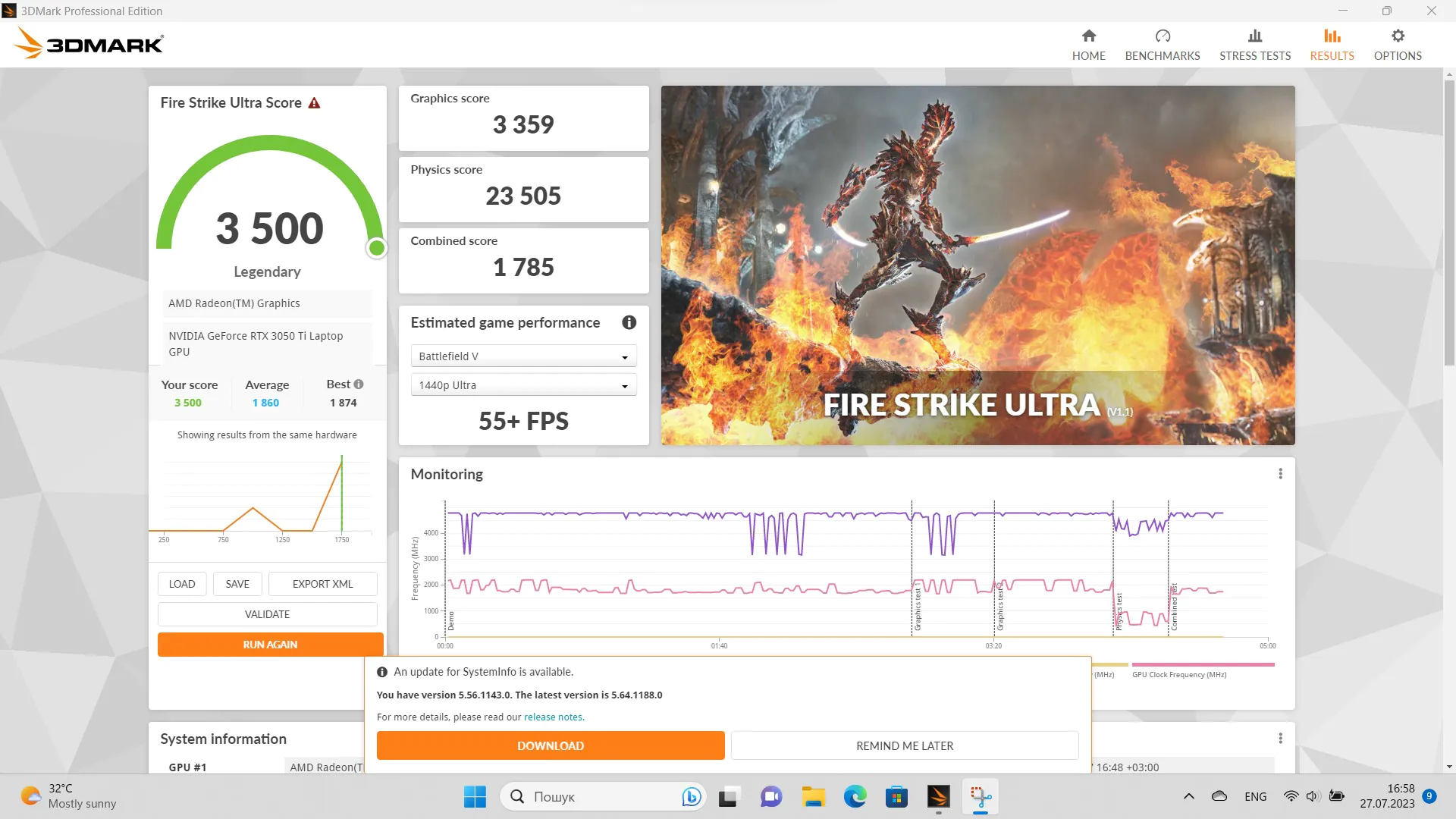Open the clock and date panel
Image resolution: width=1456 pixels, height=819 pixels.
coord(1387,796)
